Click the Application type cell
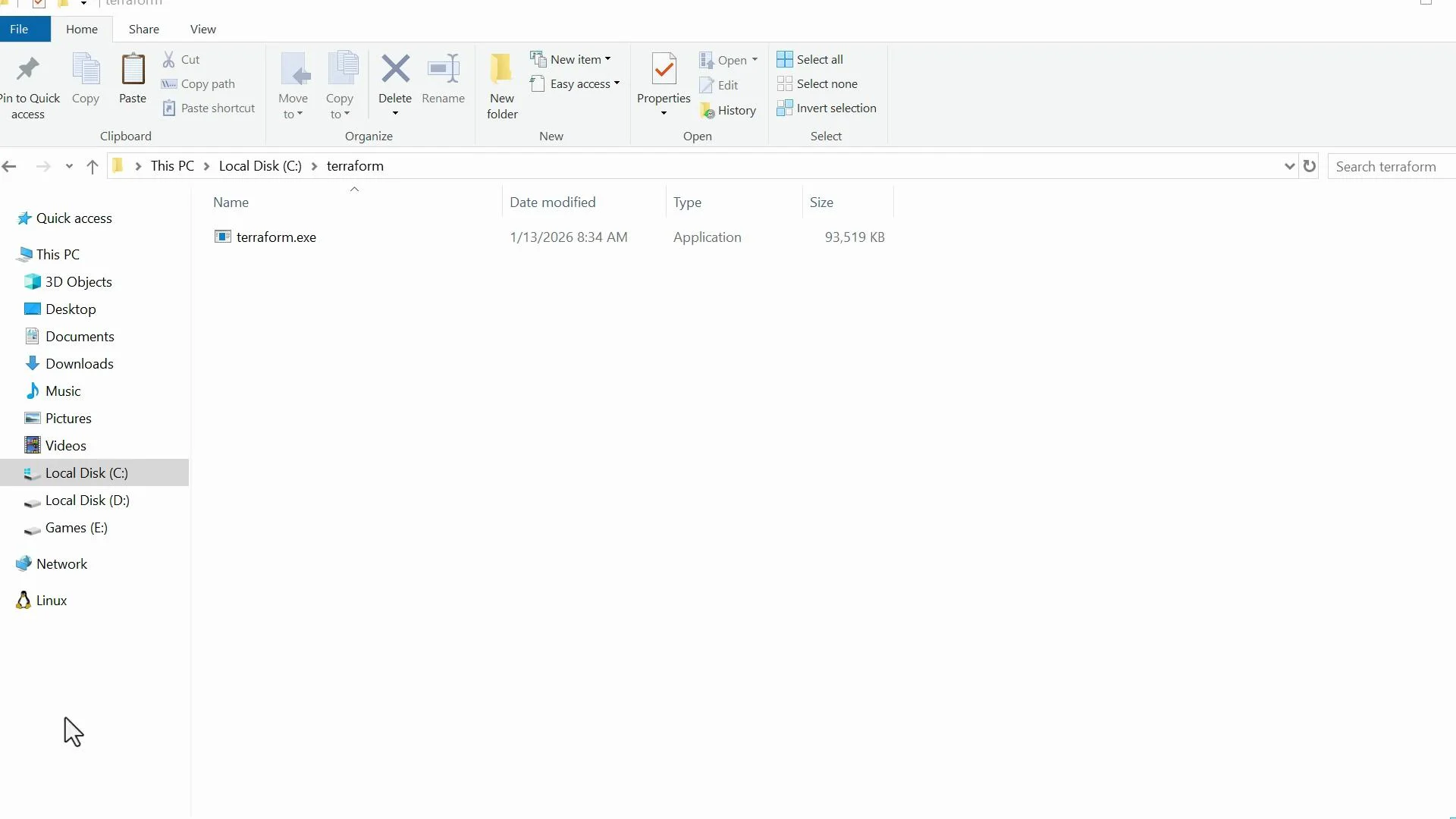Viewport: 1456px width, 819px height. click(x=707, y=237)
